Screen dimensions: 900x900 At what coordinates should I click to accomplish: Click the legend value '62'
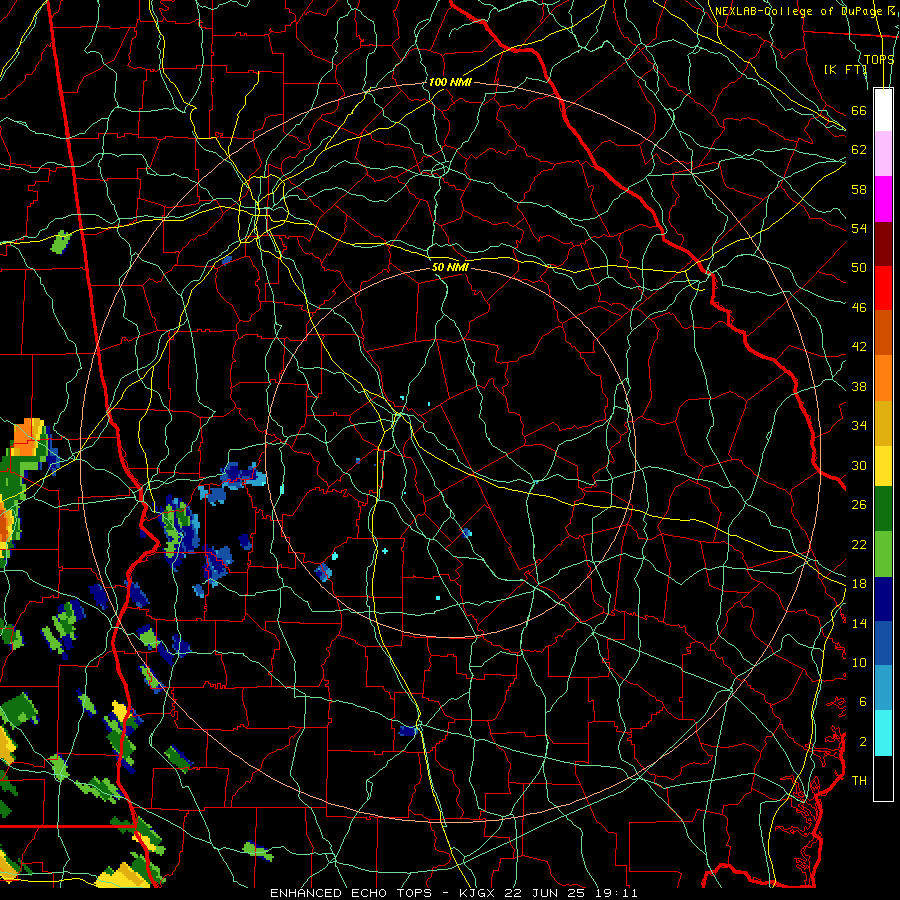859,150
